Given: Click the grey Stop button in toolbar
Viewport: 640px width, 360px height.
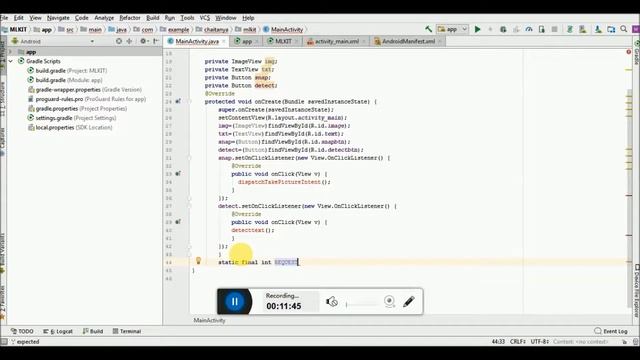Looking at the screenshot, I should pos(554,29).
